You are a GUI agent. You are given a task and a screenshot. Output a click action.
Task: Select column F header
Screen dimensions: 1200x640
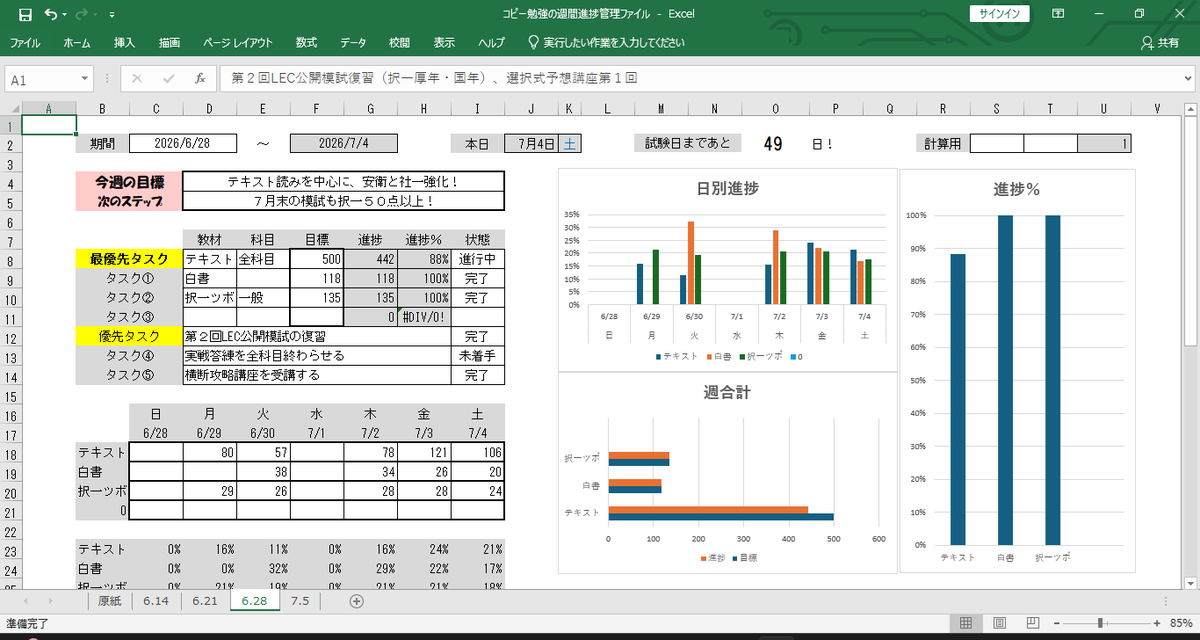pos(317,108)
